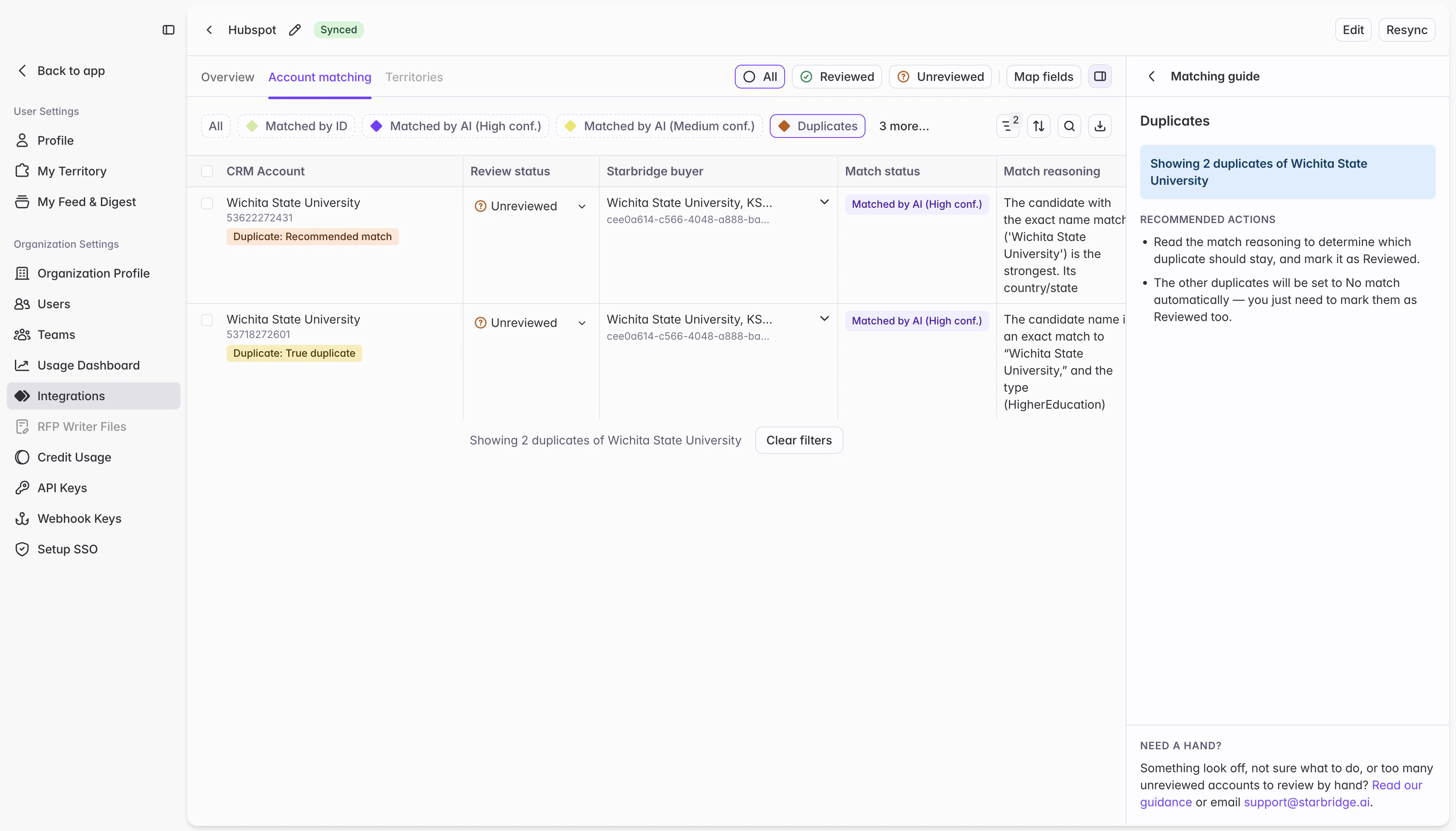Open My Territory settings
The width and height of the screenshot is (1456, 831).
pos(94,171)
